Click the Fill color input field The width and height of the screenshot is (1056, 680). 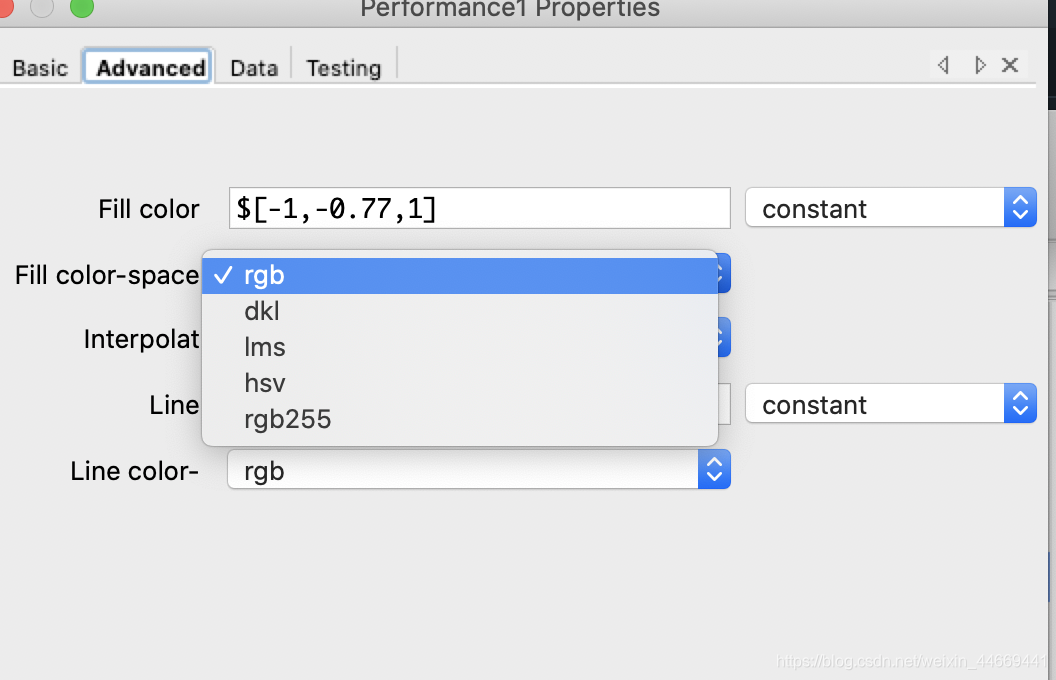[480, 209]
